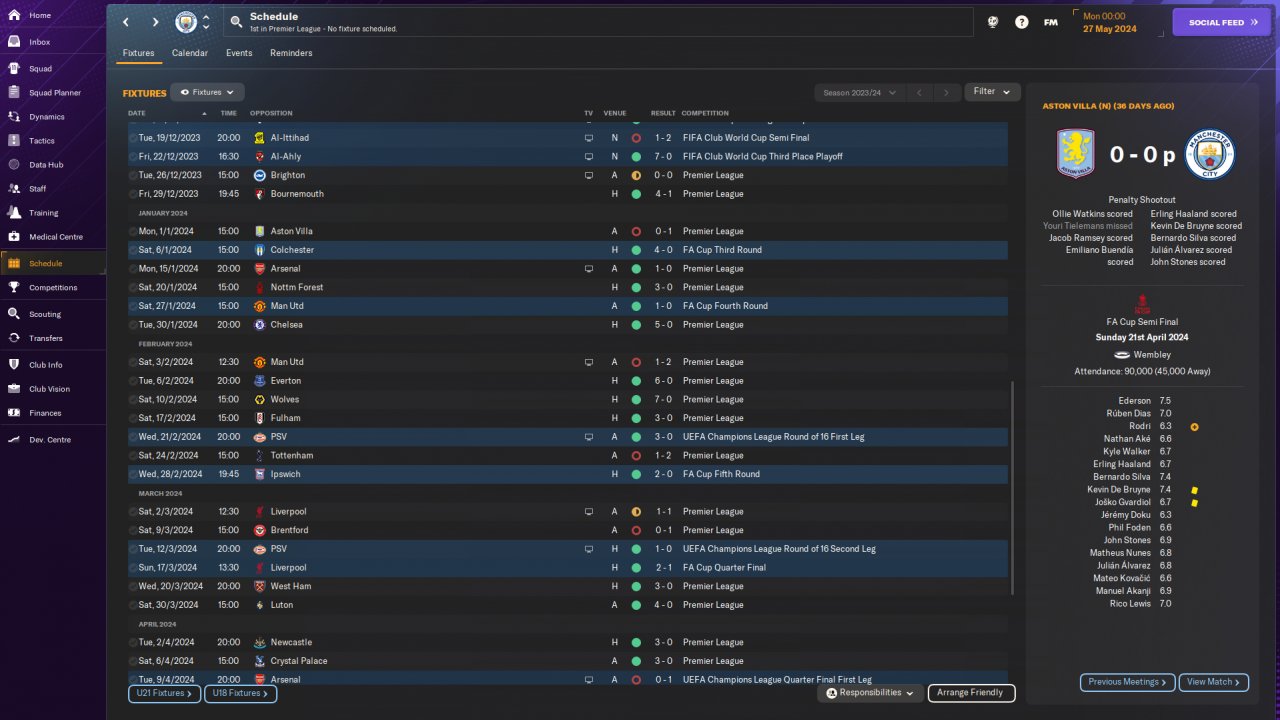Open the Medical Centre
Image resolution: width=1280 pixels, height=720 pixels.
pos(56,237)
